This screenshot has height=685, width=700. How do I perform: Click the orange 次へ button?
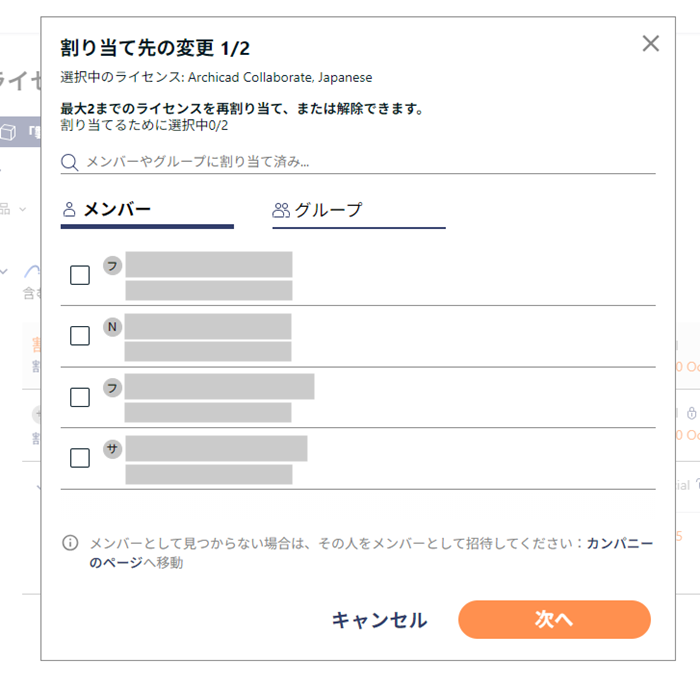[554, 619]
